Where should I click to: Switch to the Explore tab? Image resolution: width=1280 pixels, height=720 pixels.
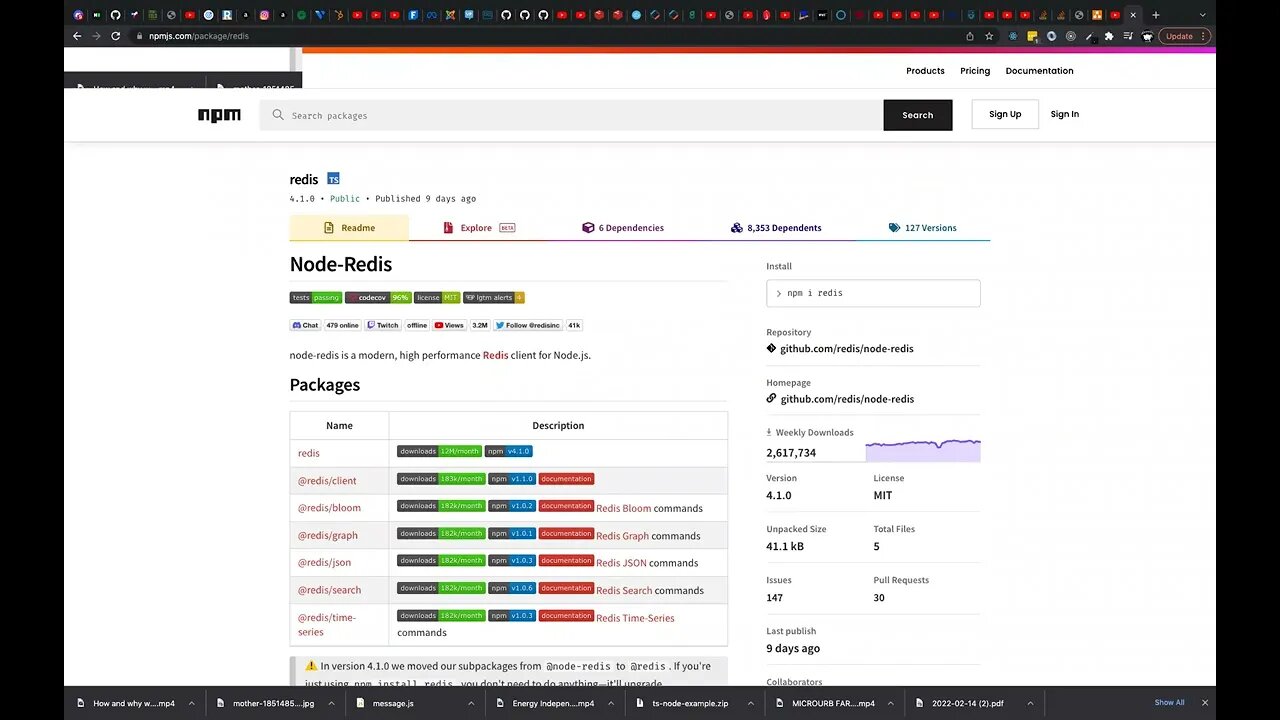tap(478, 228)
